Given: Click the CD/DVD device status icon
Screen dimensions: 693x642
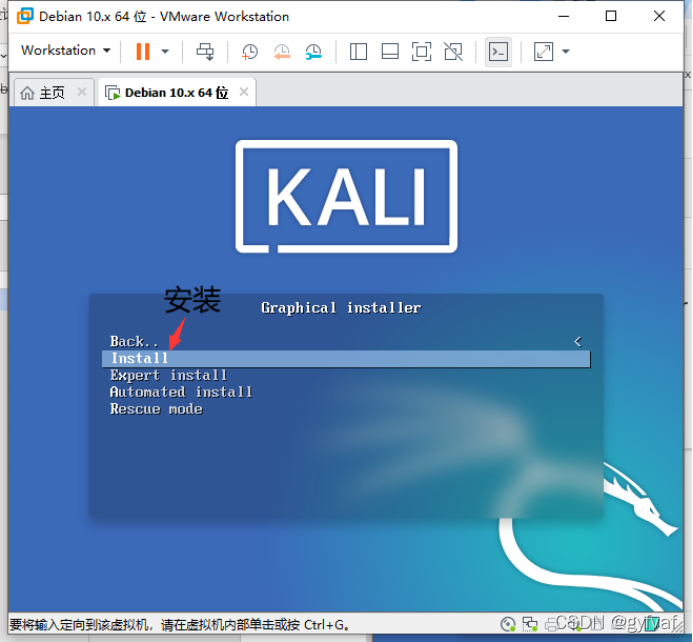Looking at the screenshot, I should tap(508, 624).
